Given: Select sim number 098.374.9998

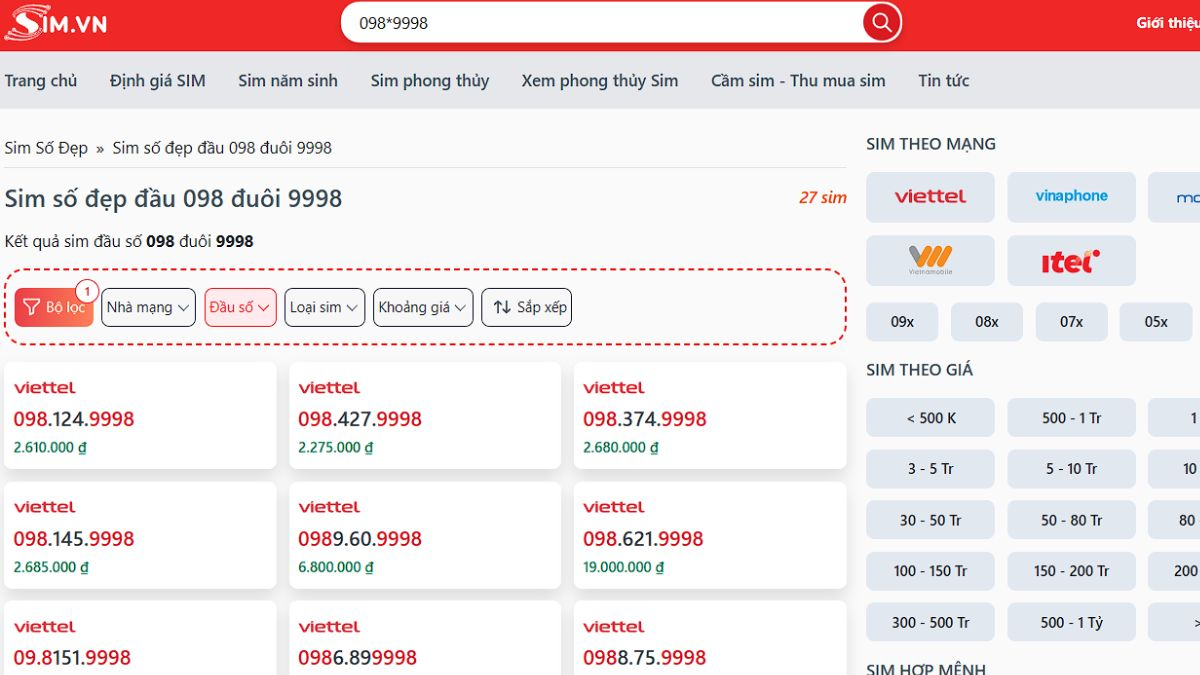Looking at the screenshot, I should point(645,419).
